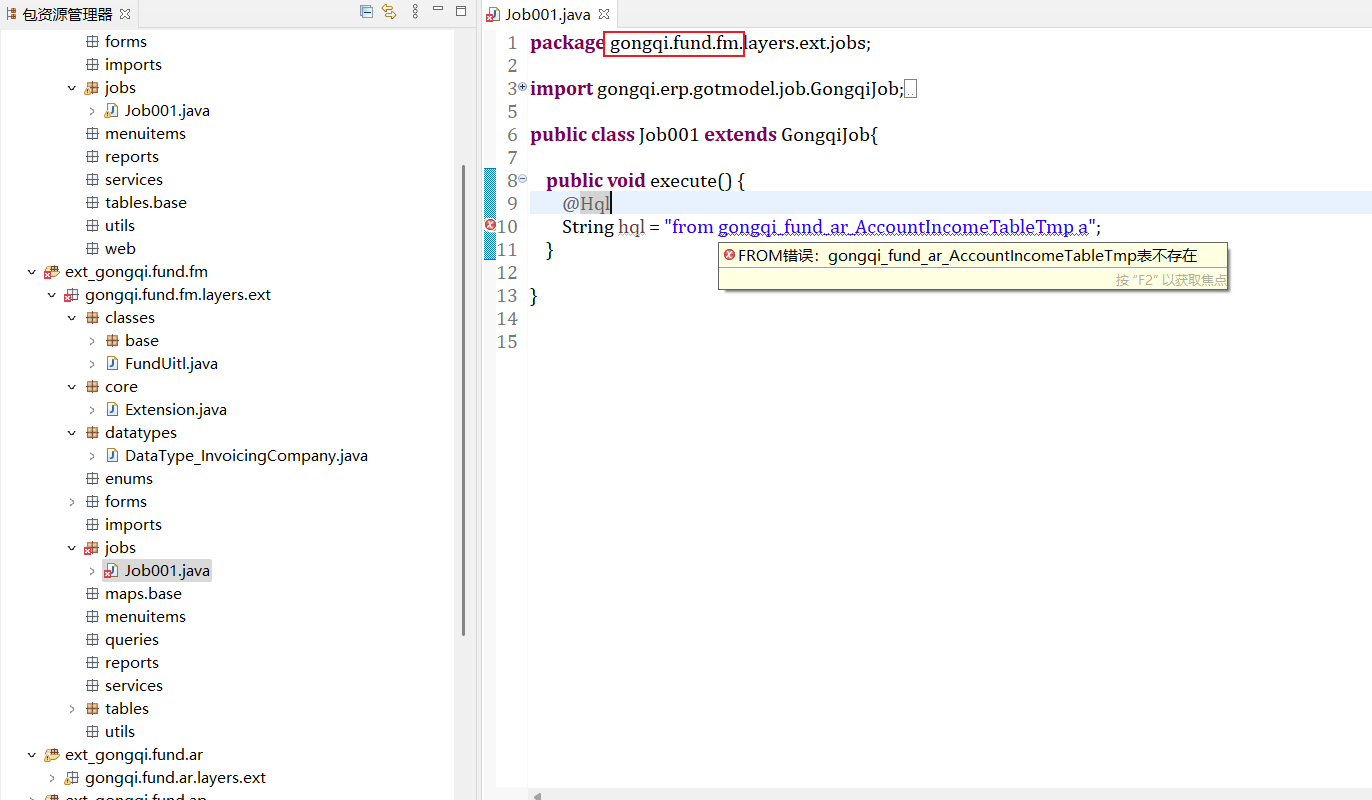
Task: Collapse the ext_gongqi.fund.ar project
Action: click(32, 755)
